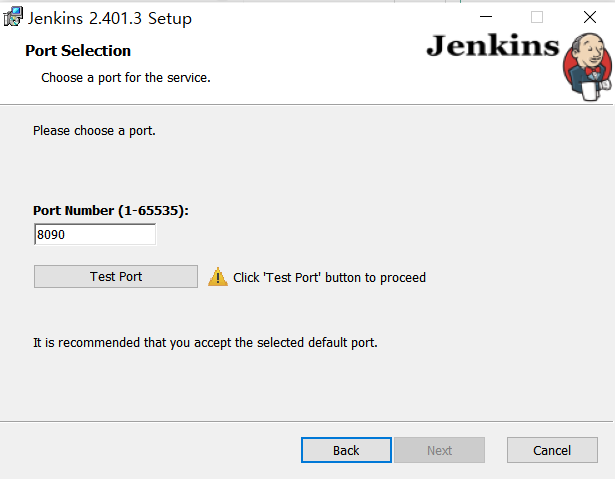Focus the Port Number input field
615x479 pixels.
coord(95,234)
